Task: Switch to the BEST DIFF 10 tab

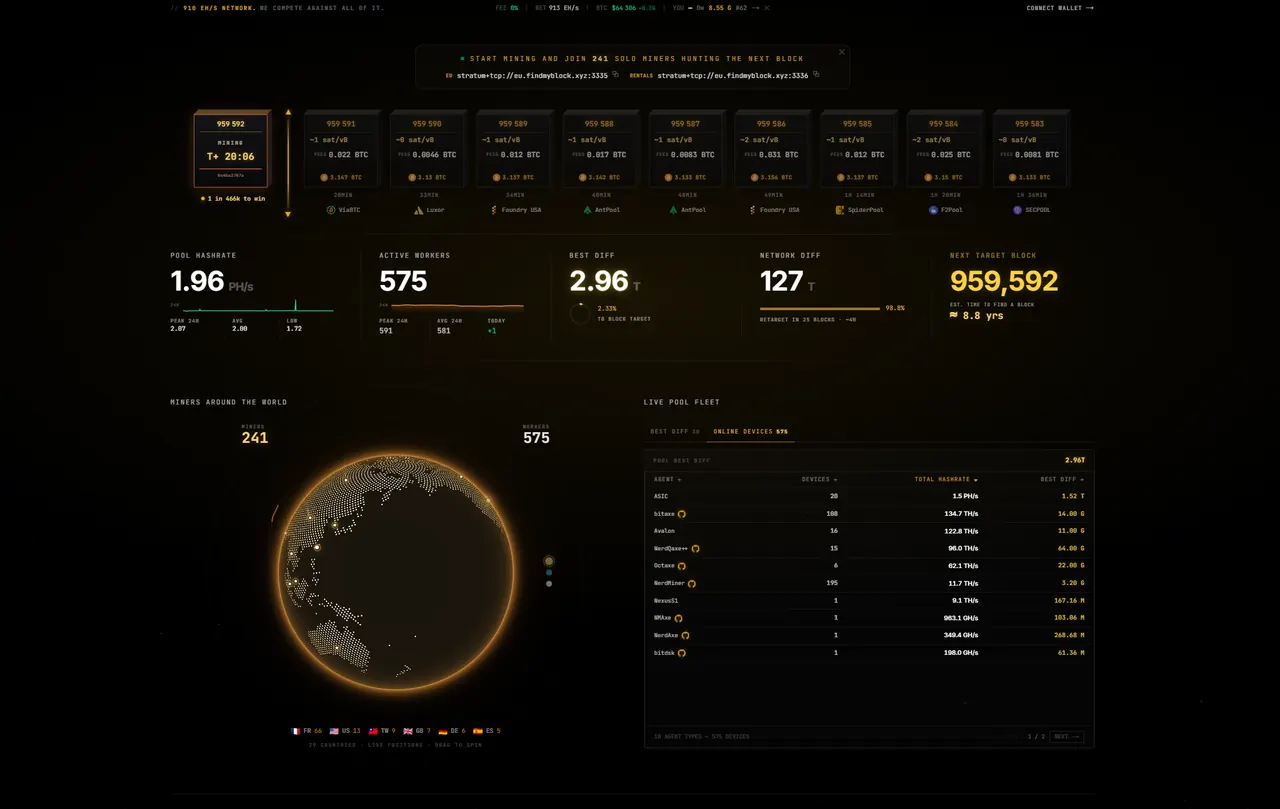Action: (675, 432)
